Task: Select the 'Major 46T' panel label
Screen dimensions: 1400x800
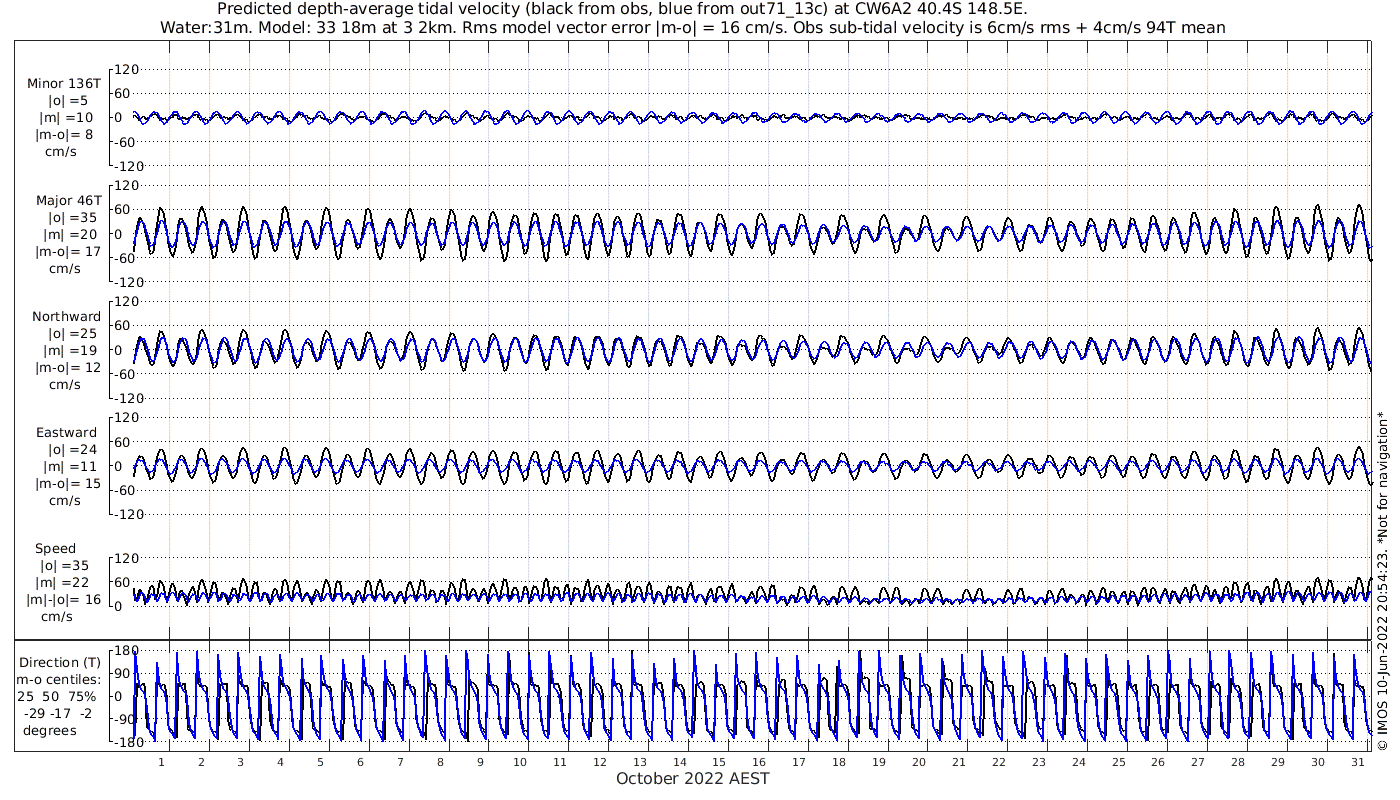Action: pyautogui.click(x=68, y=201)
